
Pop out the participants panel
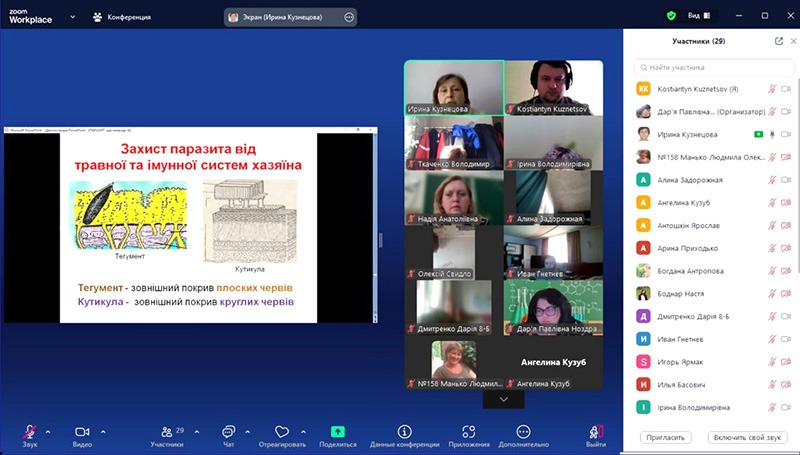pyautogui.click(x=779, y=41)
